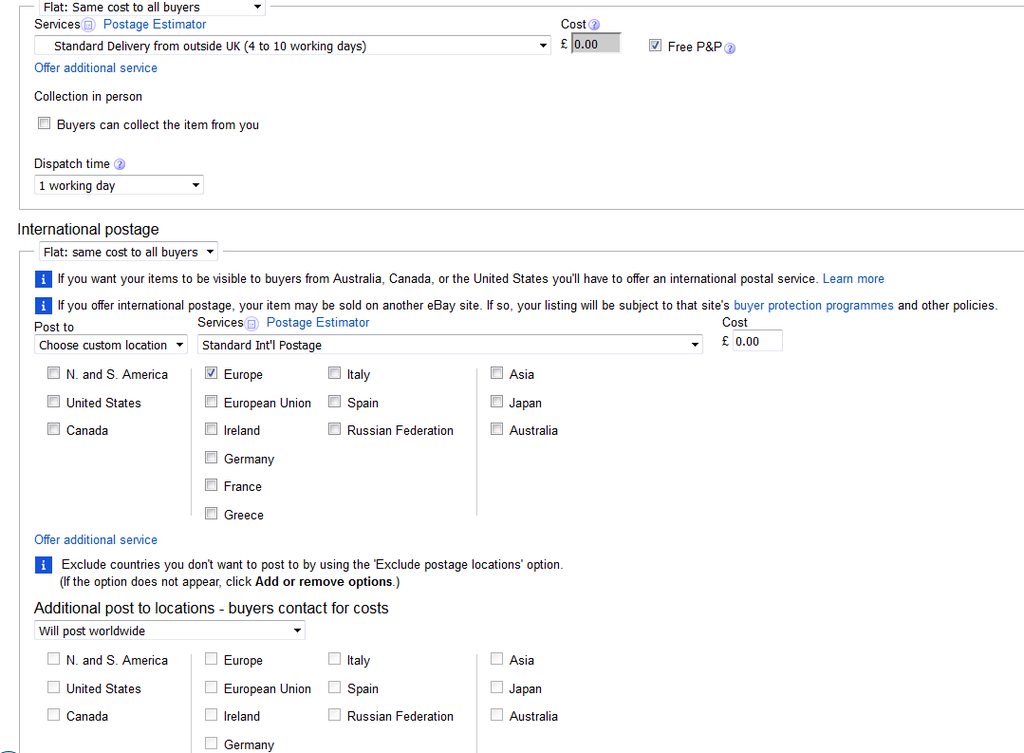The image size is (1024, 753).
Task: Select Russian Federation in Post to list
Action: click(x=334, y=429)
